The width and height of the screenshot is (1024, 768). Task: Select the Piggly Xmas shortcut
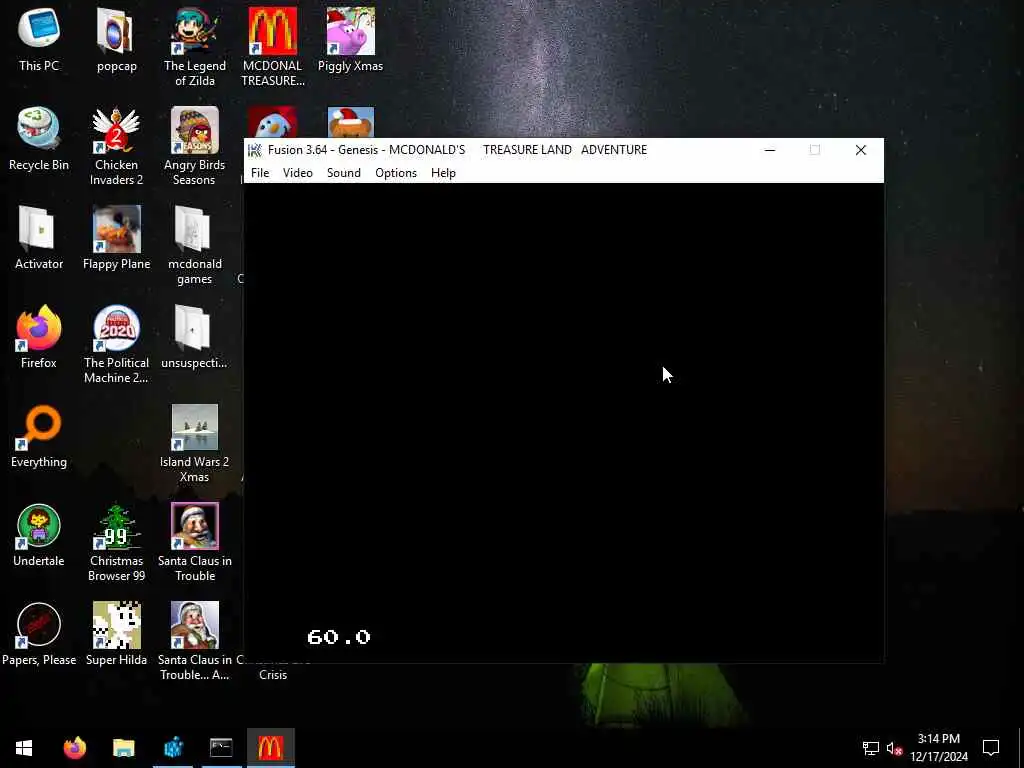pos(351,39)
